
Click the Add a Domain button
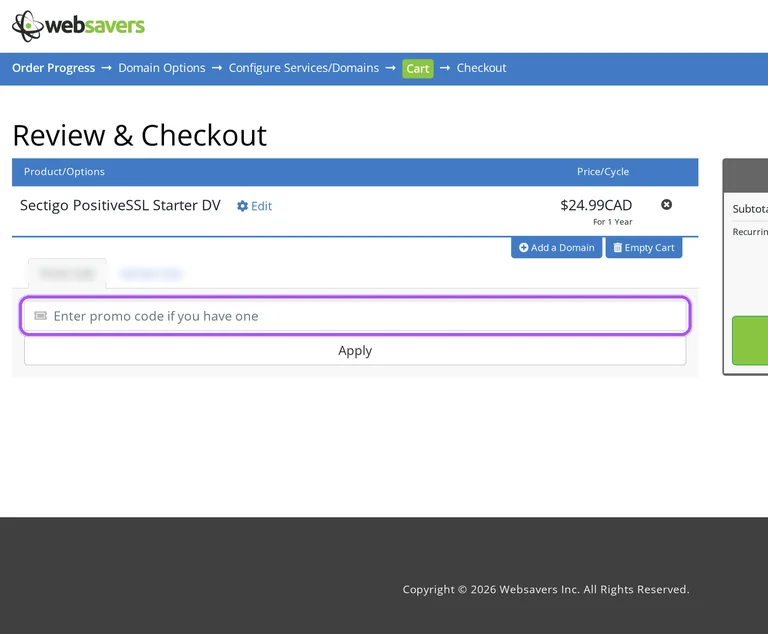tap(556, 247)
